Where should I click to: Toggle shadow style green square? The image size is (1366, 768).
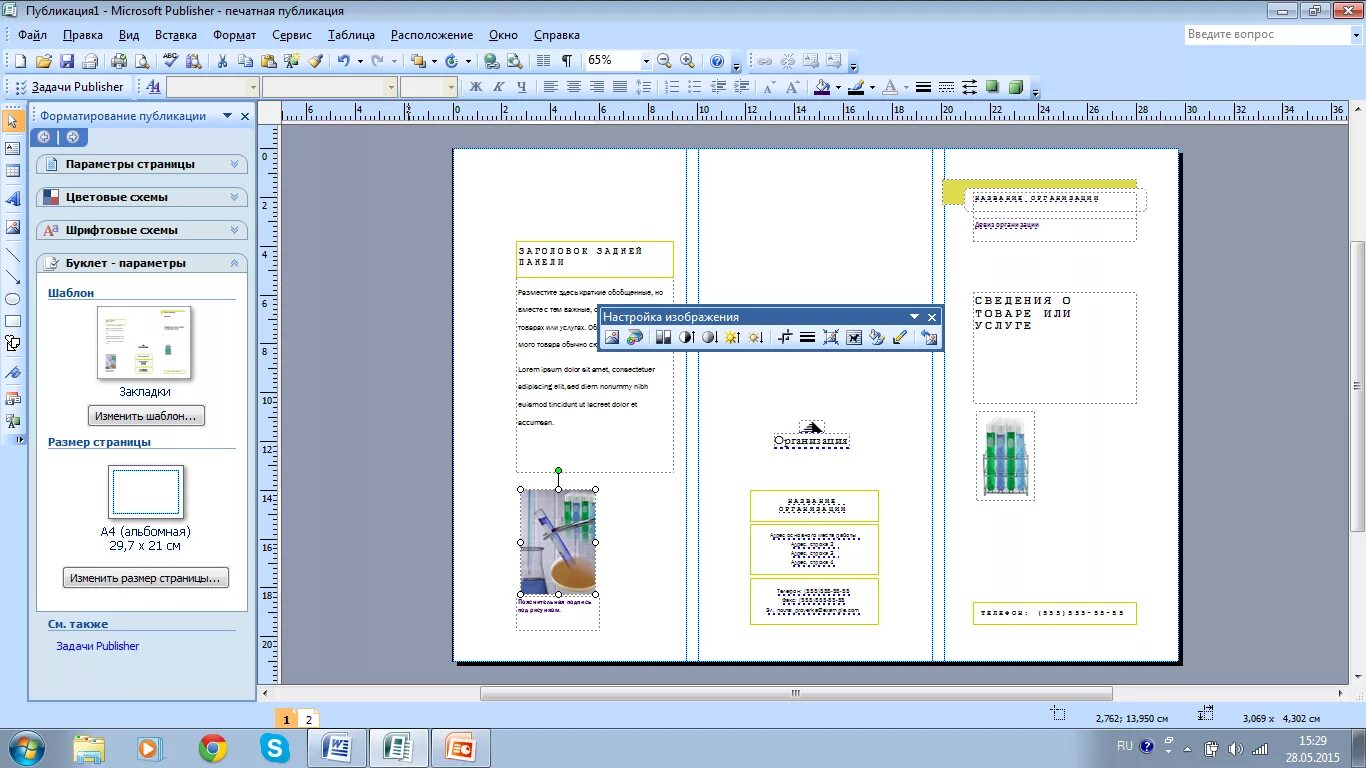(992, 87)
